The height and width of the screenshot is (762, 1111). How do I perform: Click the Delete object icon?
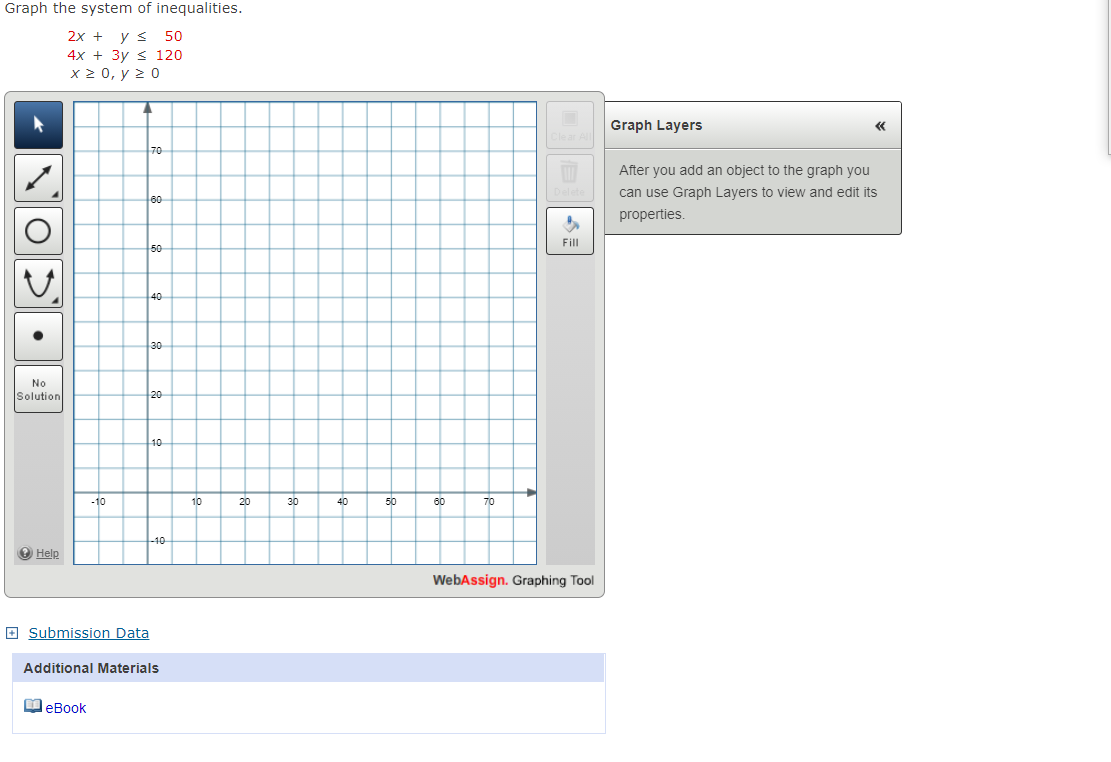(x=569, y=177)
